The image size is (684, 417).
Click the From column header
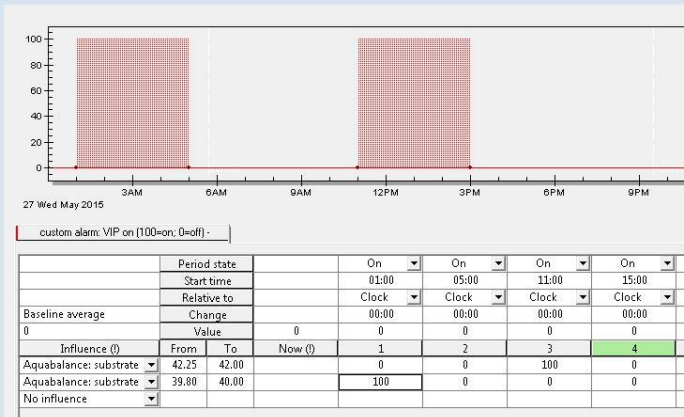coord(183,349)
